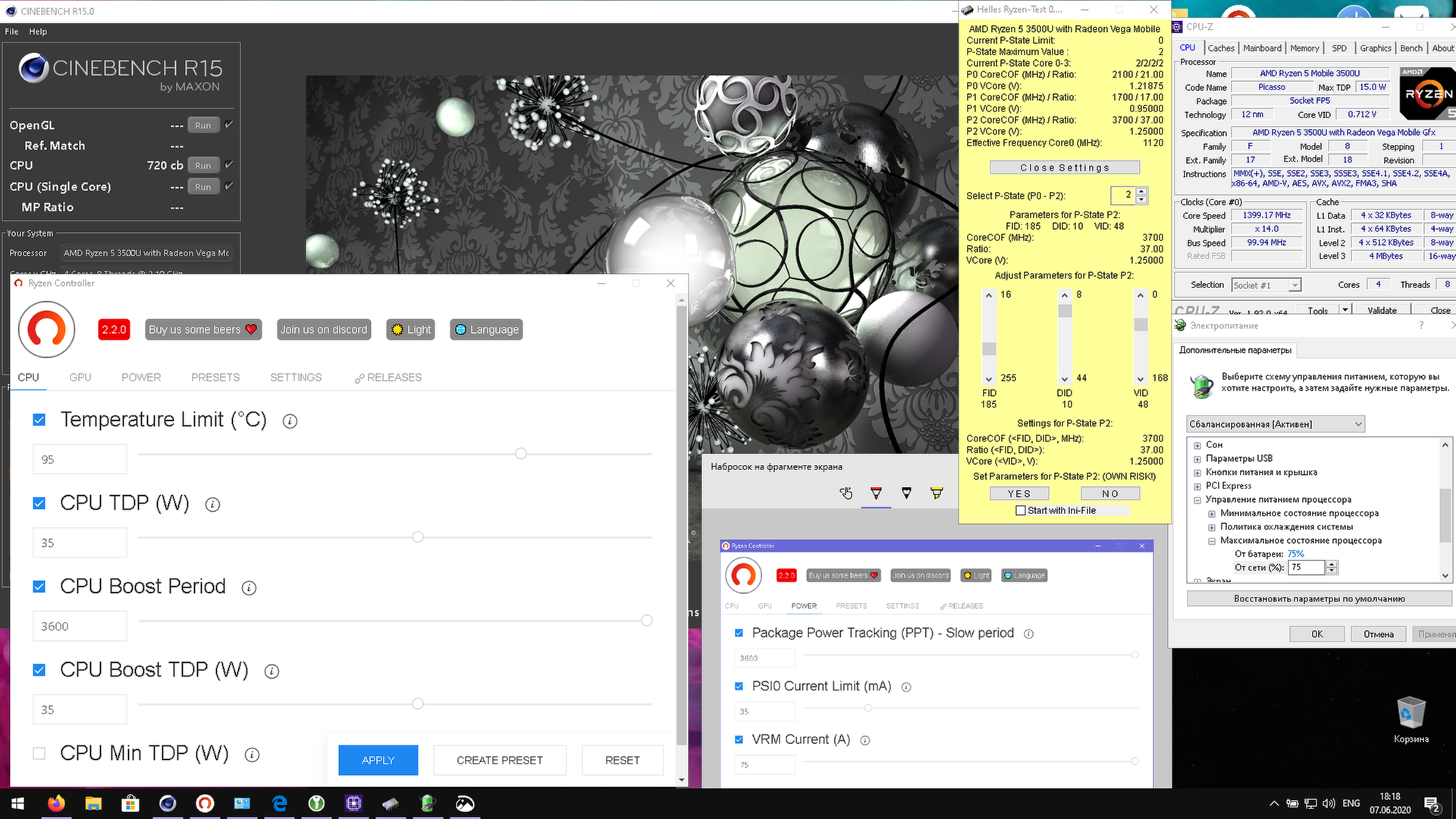This screenshot has height=819, width=1456.
Task: Open the PRESETS tab in Ryzen Controller
Action: click(x=215, y=378)
